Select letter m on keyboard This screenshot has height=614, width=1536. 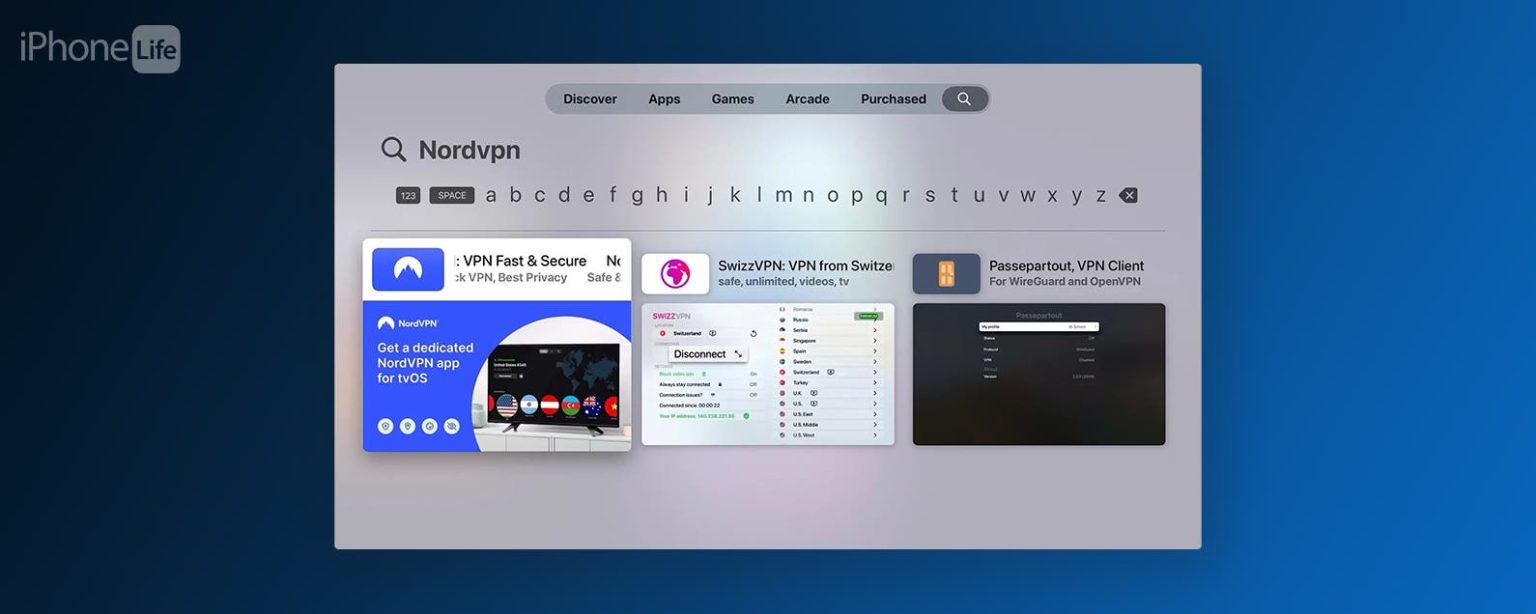783,196
